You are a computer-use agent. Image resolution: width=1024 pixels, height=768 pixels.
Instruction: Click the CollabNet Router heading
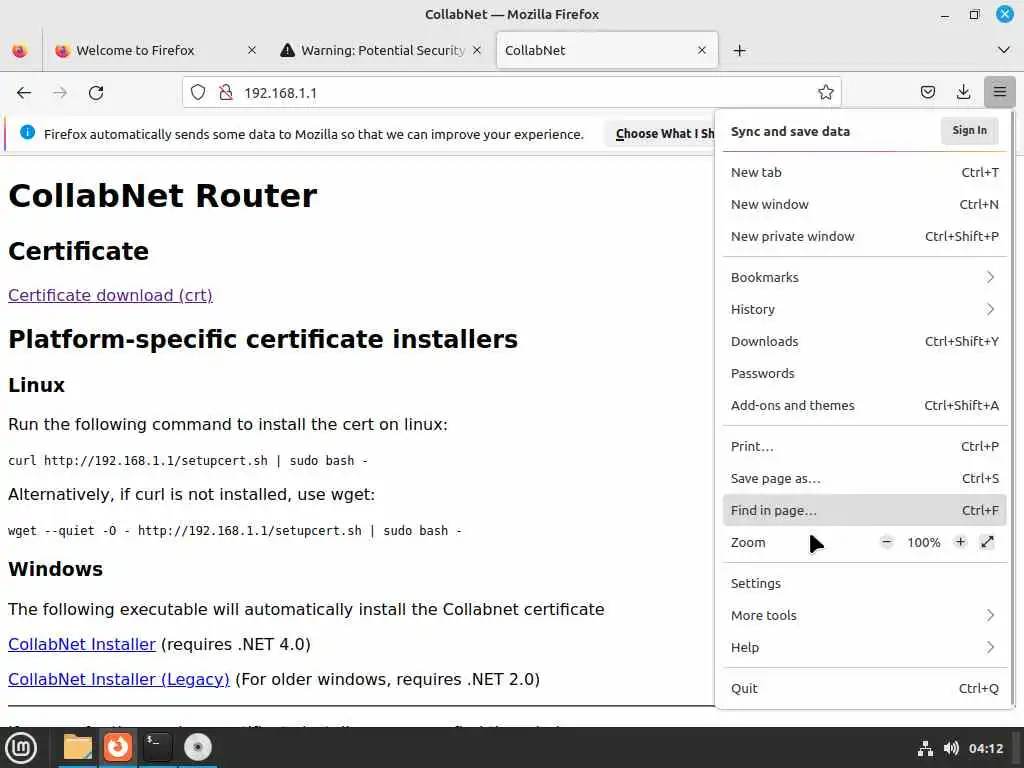coord(163,195)
